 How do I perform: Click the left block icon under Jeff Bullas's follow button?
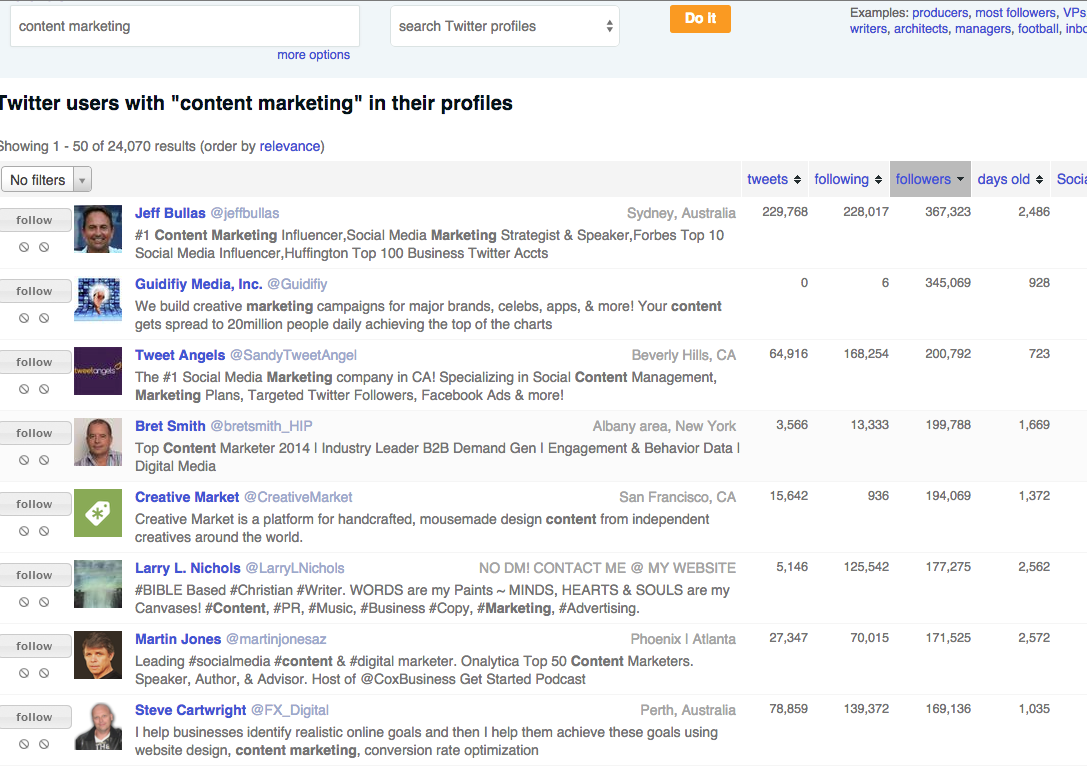pos(24,247)
